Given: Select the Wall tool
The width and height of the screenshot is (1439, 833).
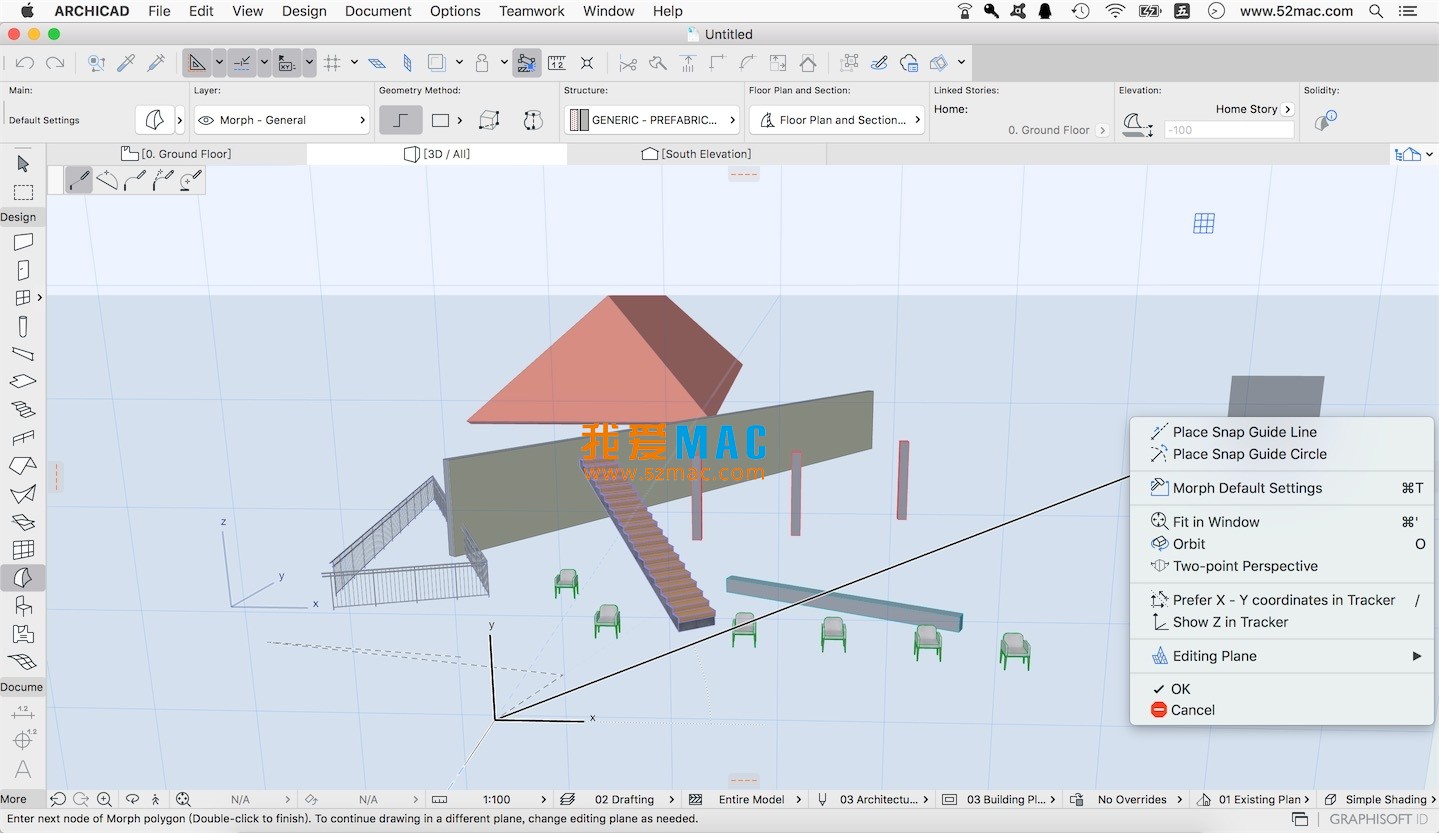Looking at the screenshot, I should point(23,242).
